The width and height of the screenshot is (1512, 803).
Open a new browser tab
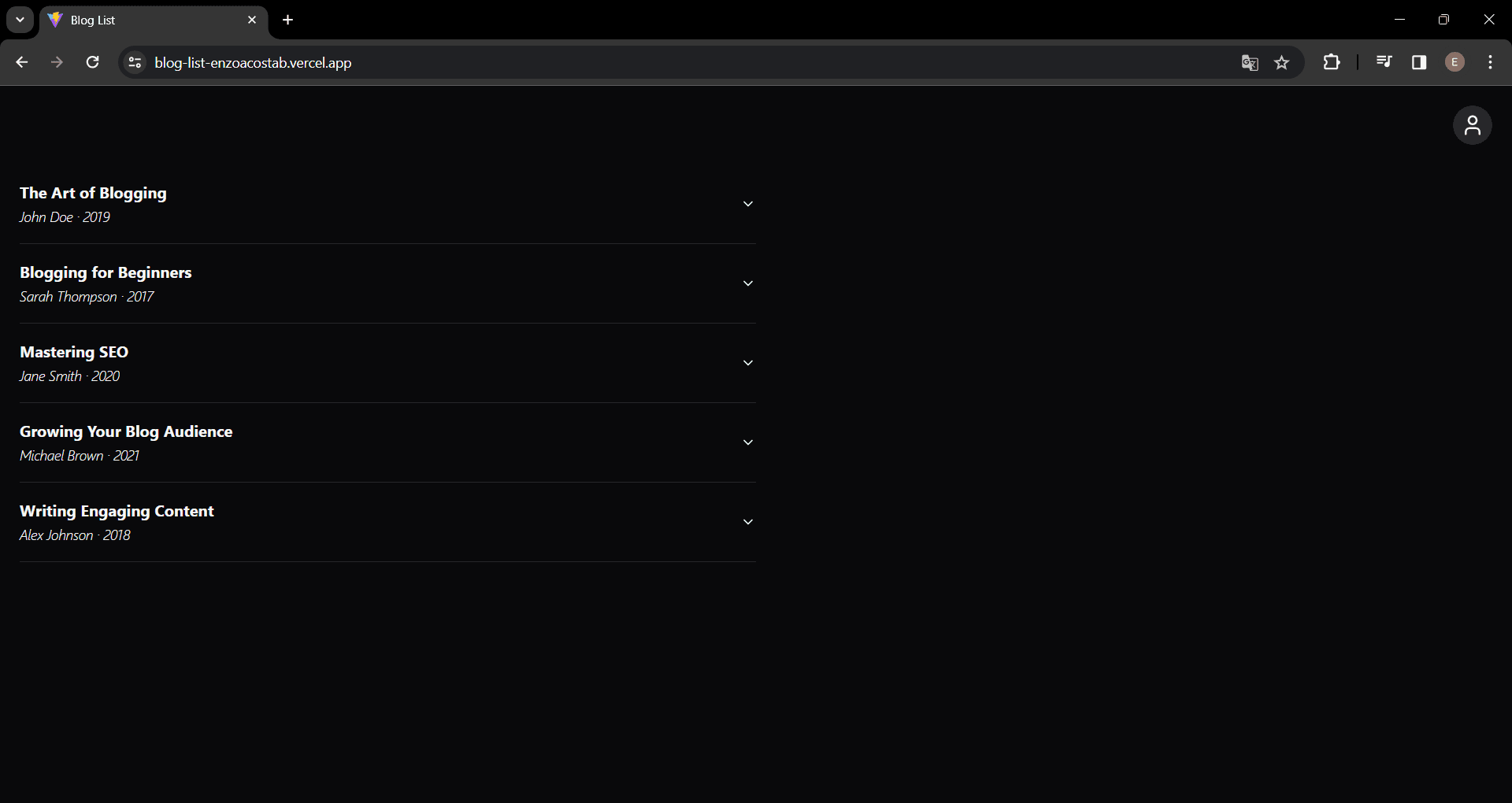(x=288, y=20)
